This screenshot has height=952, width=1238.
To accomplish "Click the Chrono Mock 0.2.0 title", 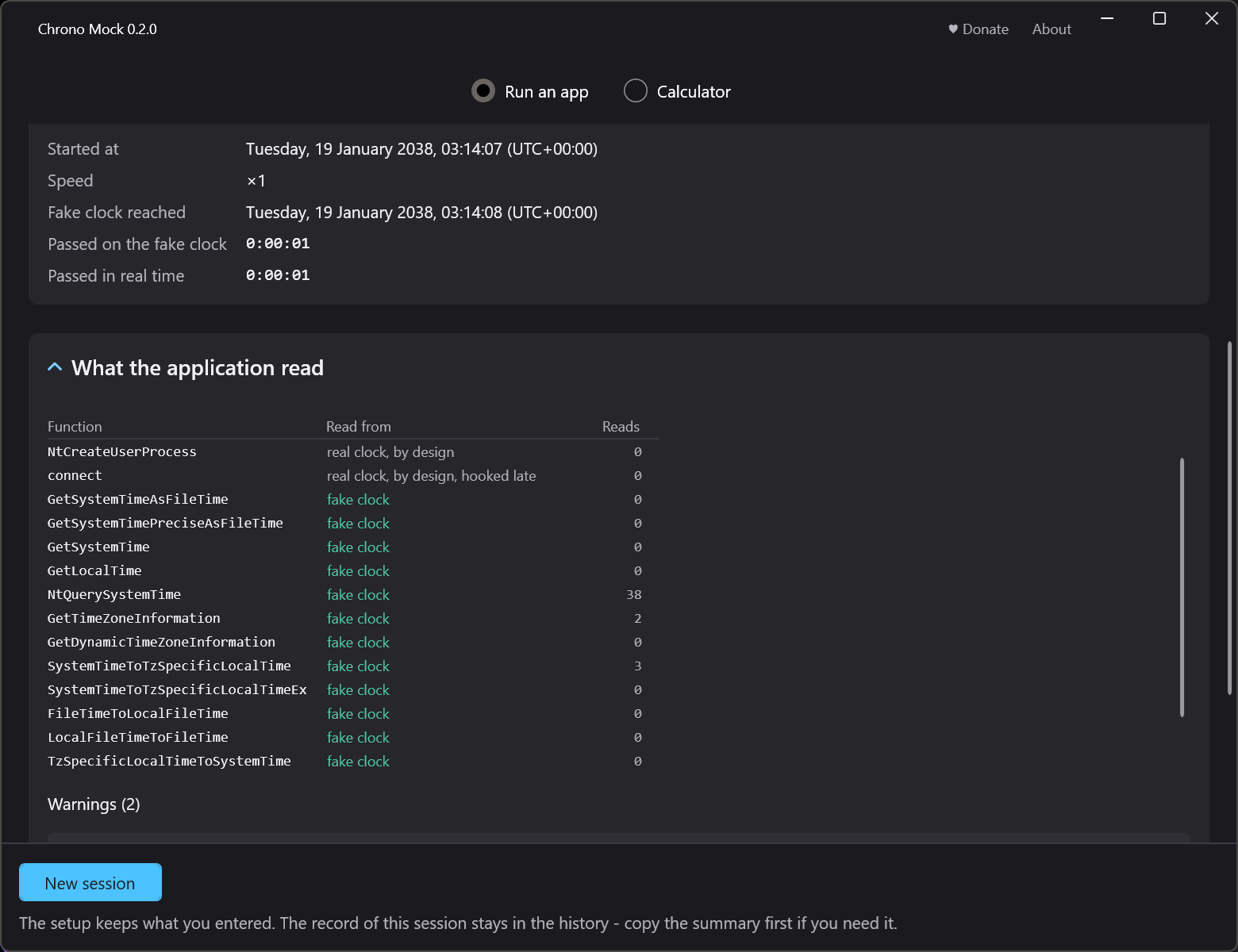I will tap(98, 29).
